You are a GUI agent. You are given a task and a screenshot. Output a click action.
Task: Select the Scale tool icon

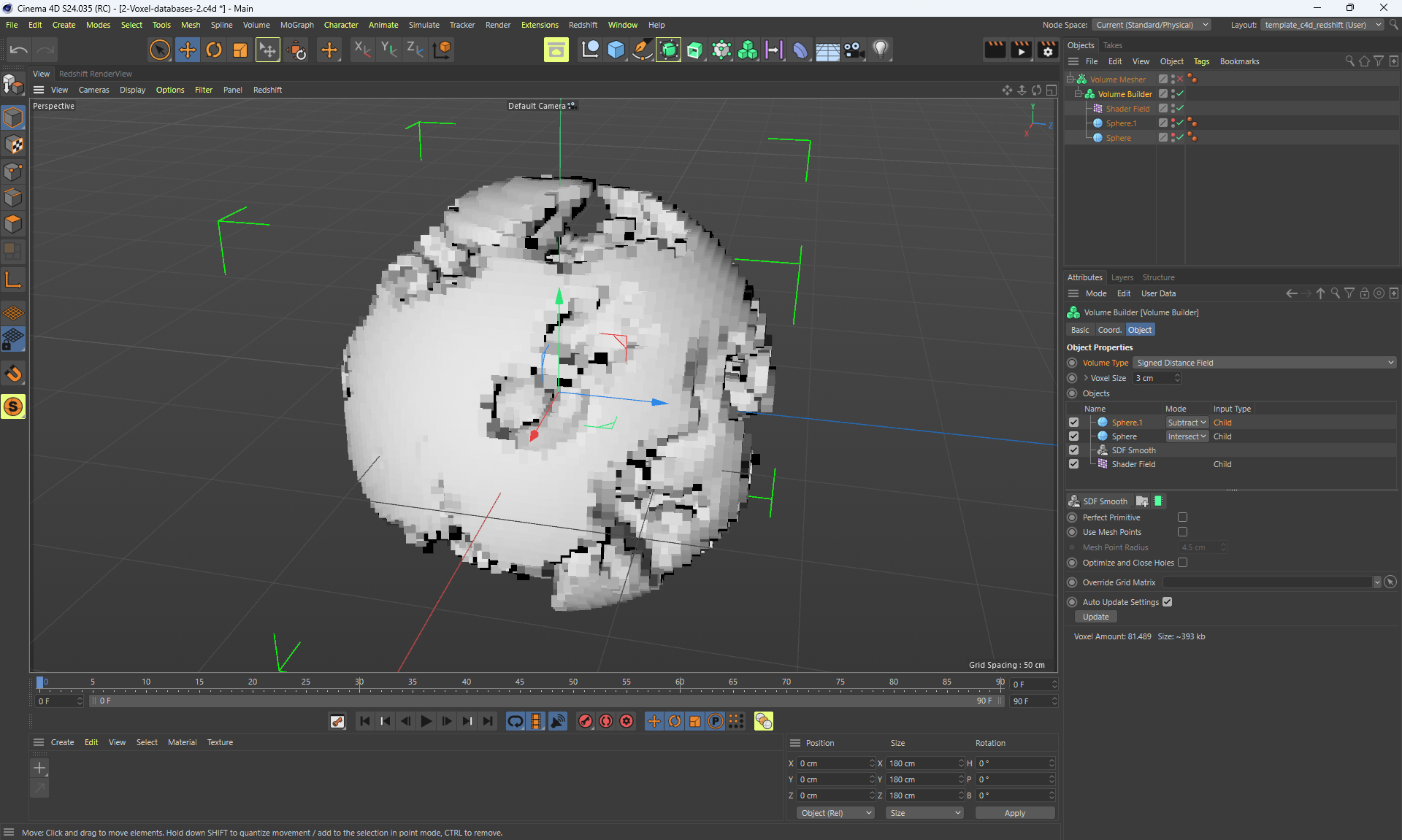(x=240, y=50)
